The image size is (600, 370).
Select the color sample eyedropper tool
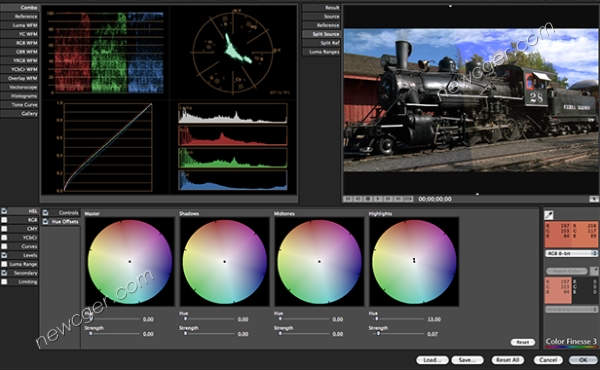click(x=549, y=215)
